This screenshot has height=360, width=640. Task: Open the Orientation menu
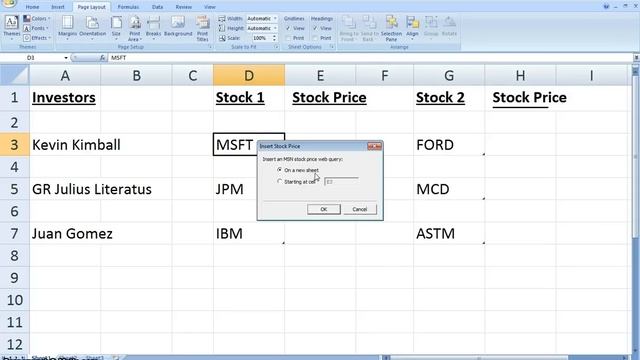93,27
